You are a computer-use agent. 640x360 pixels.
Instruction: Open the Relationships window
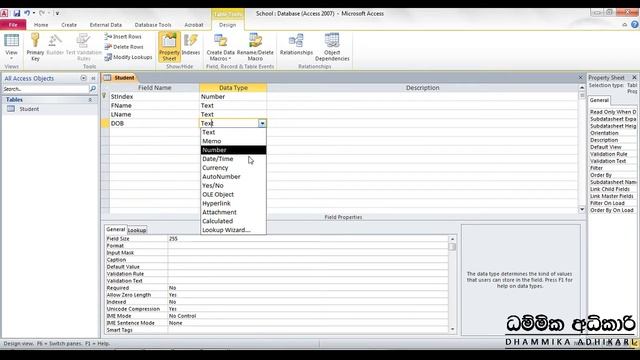pyautogui.click(x=296, y=45)
